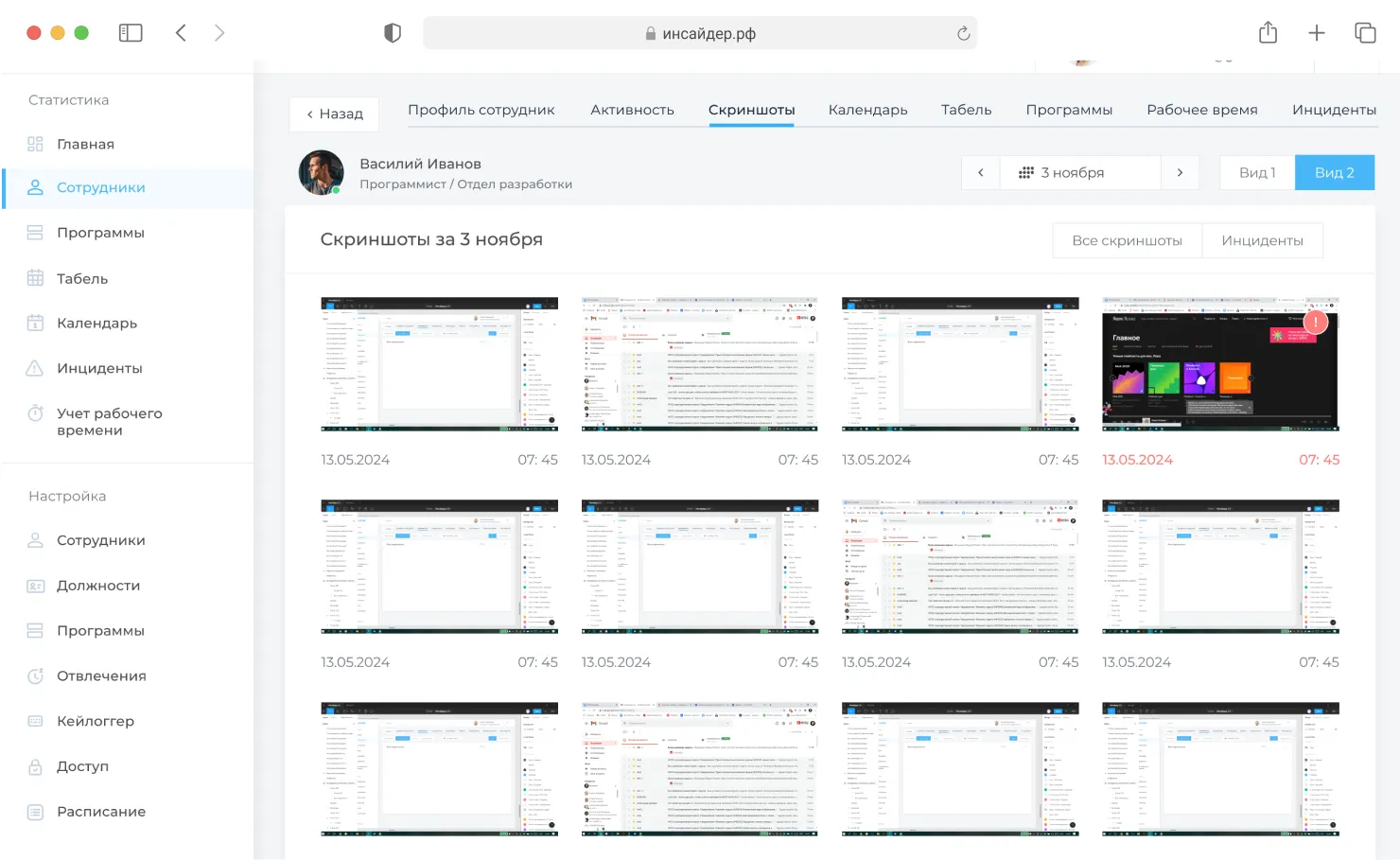The height and width of the screenshot is (860, 1400).
Task: Click the Календарь sidebar icon
Action: click(35, 323)
